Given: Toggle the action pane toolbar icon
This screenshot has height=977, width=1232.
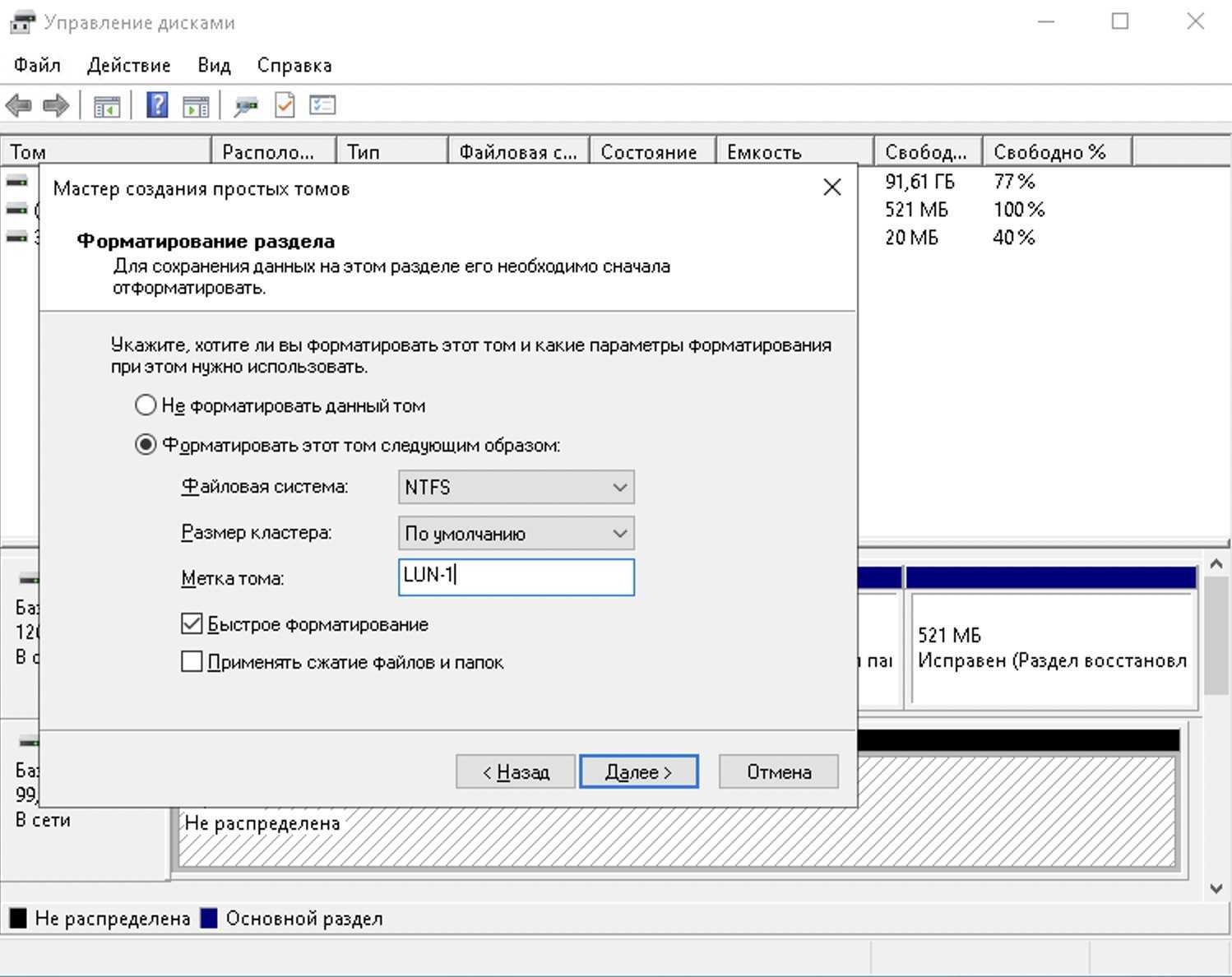Looking at the screenshot, I should click(196, 106).
